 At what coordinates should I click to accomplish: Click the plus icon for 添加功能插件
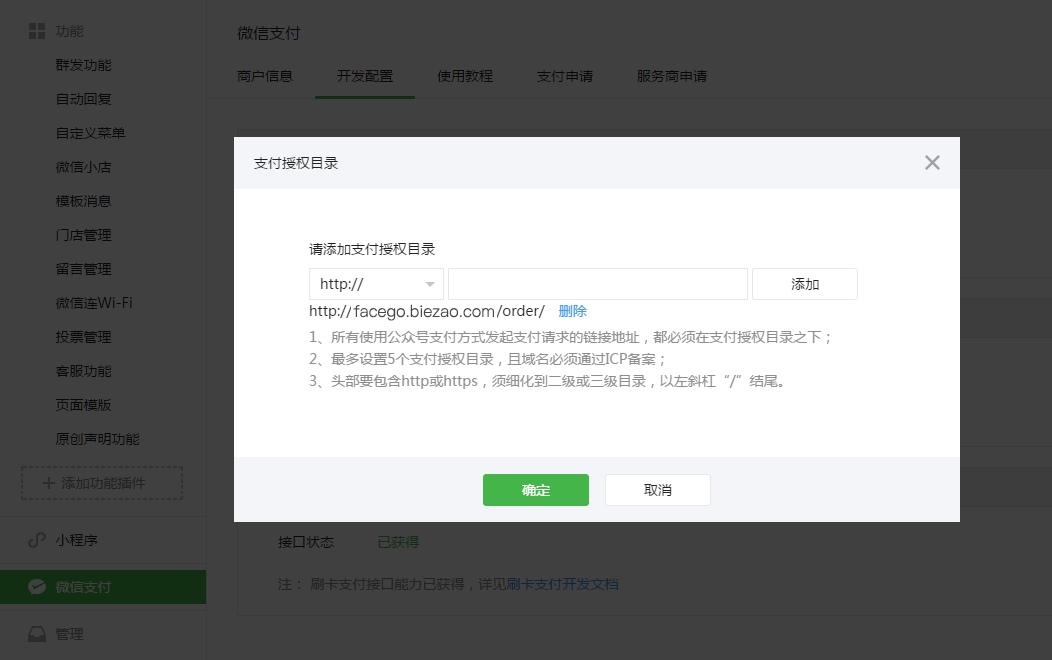48,483
